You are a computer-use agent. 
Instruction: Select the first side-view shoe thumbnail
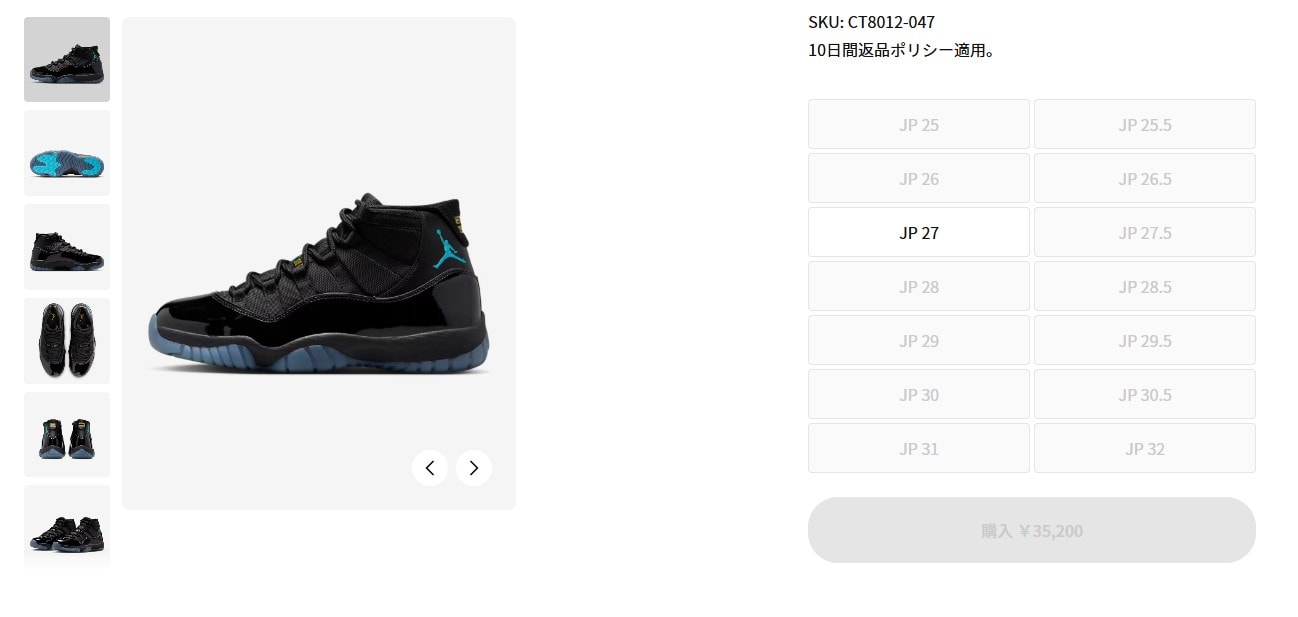tap(67, 60)
